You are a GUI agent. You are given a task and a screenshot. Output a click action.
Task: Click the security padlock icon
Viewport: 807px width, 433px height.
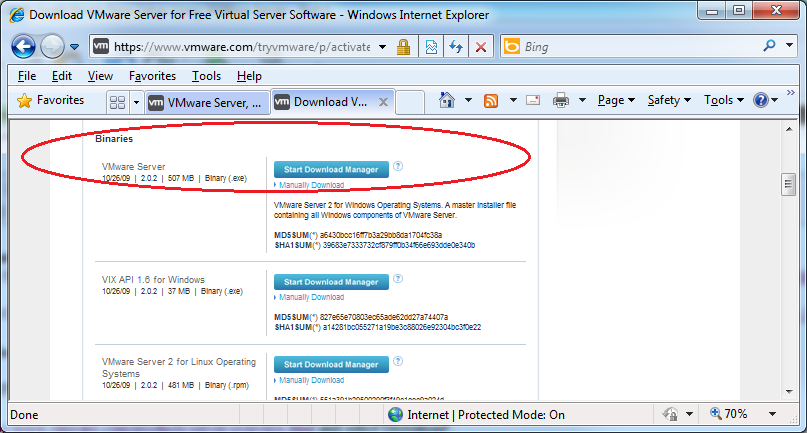[x=404, y=47]
